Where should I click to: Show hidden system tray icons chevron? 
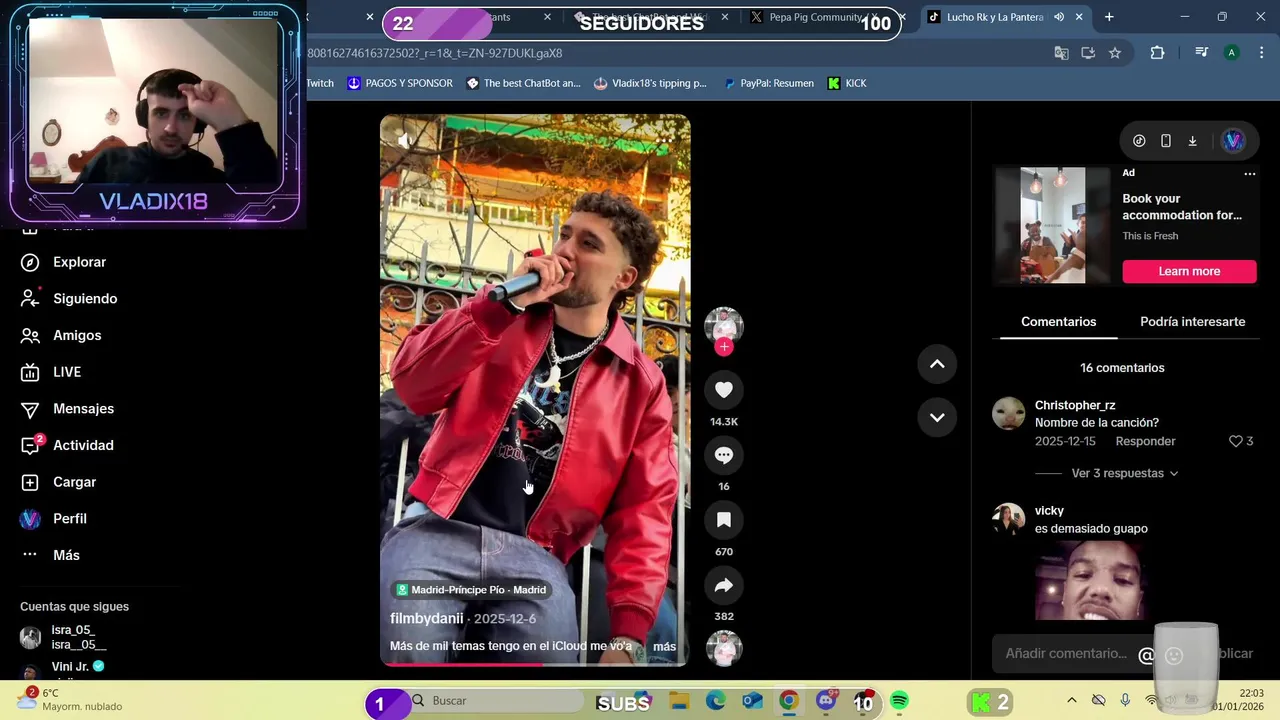(x=1072, y=701)
